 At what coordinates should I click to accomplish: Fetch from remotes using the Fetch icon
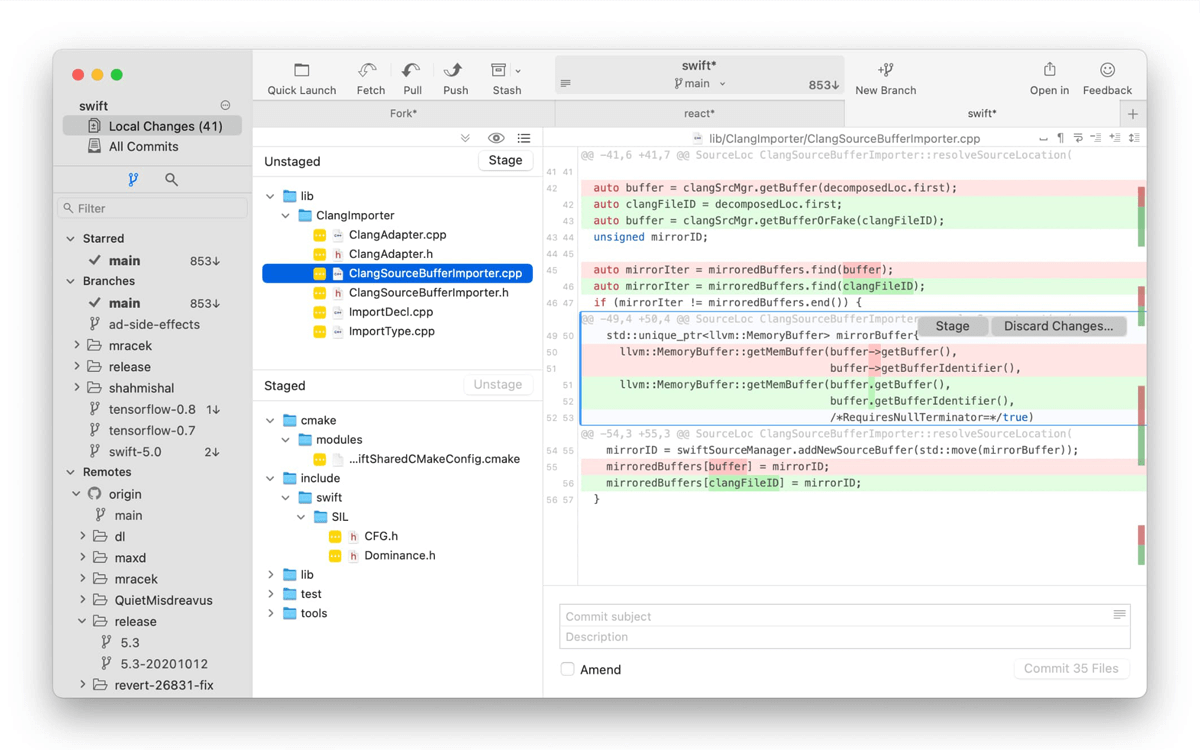[368, 70]
